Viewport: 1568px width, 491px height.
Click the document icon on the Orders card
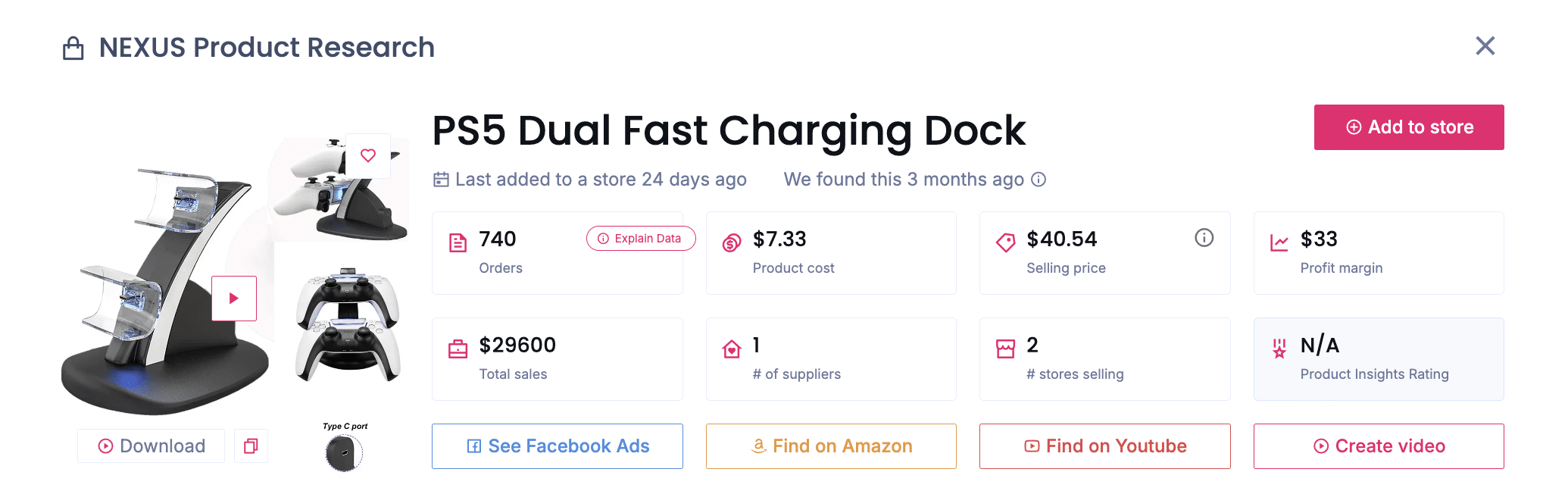coord(458,242)
